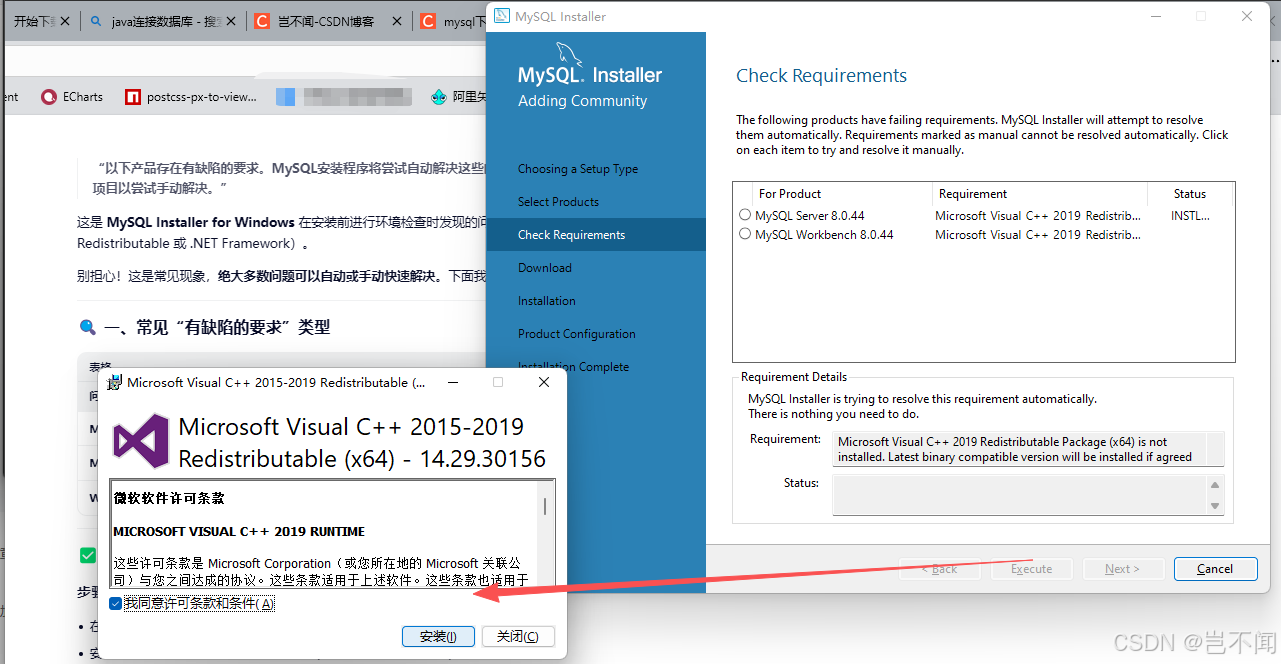Click the Status column header

pos(1190,194)
